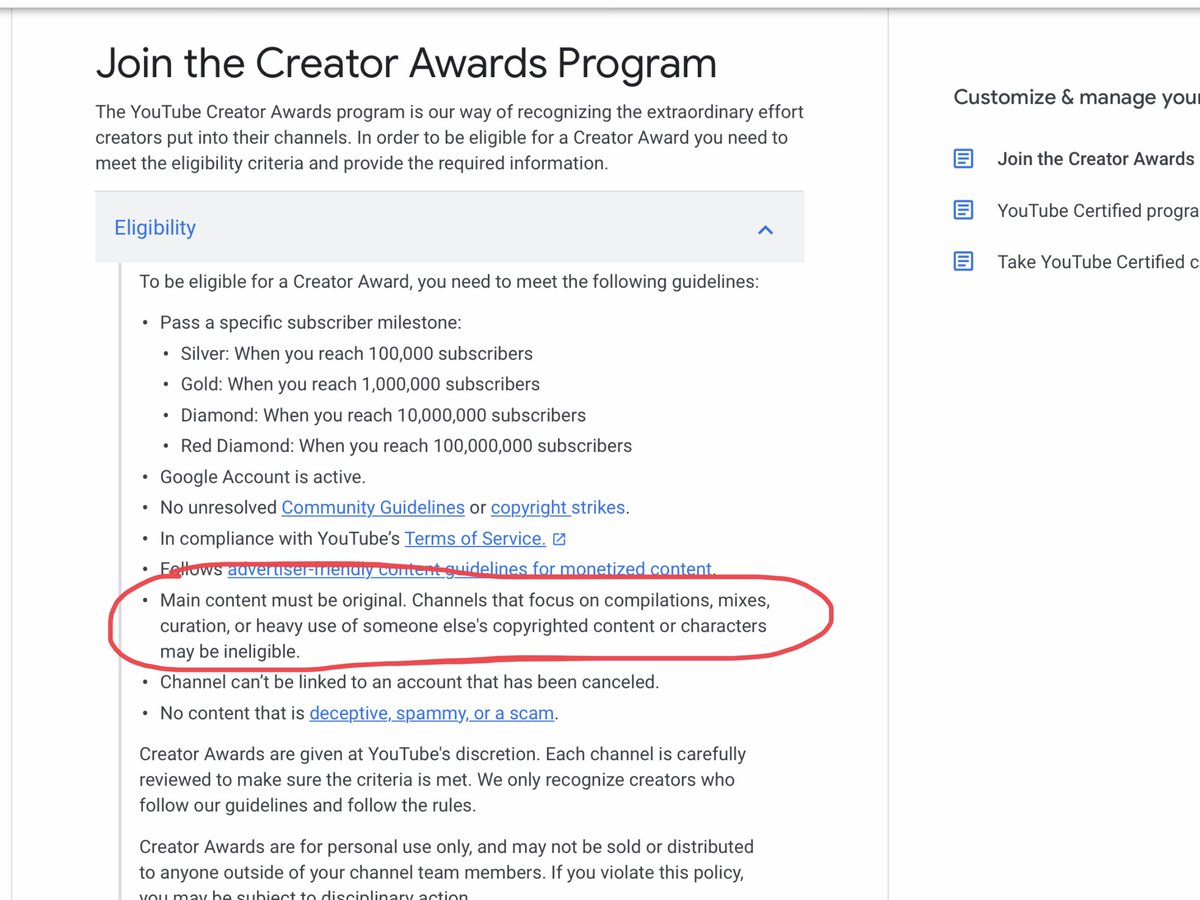Screen dimensions: 1200x900
Task: Click 'Creator Awards are given at YouTube's discretion' paragraph
Action: 443,779
